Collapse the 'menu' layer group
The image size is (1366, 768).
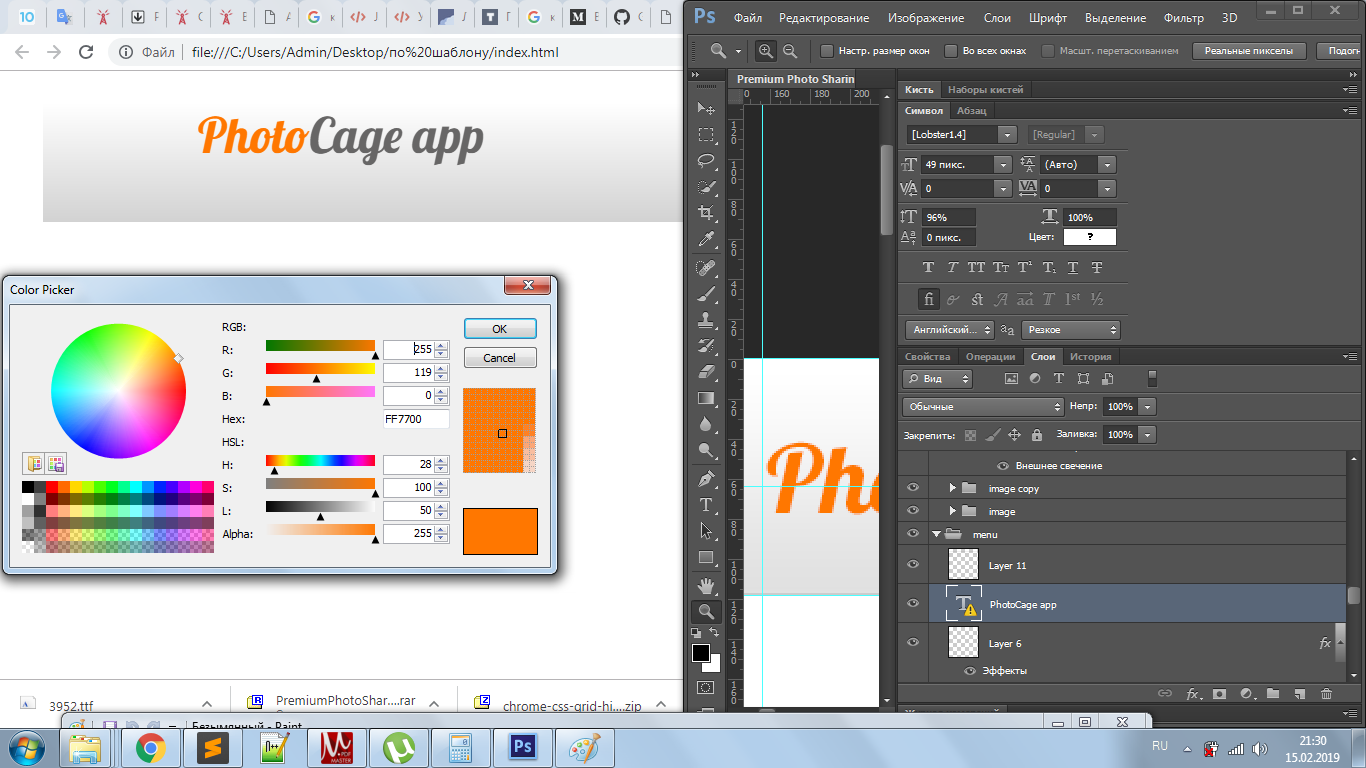(936, 534)
